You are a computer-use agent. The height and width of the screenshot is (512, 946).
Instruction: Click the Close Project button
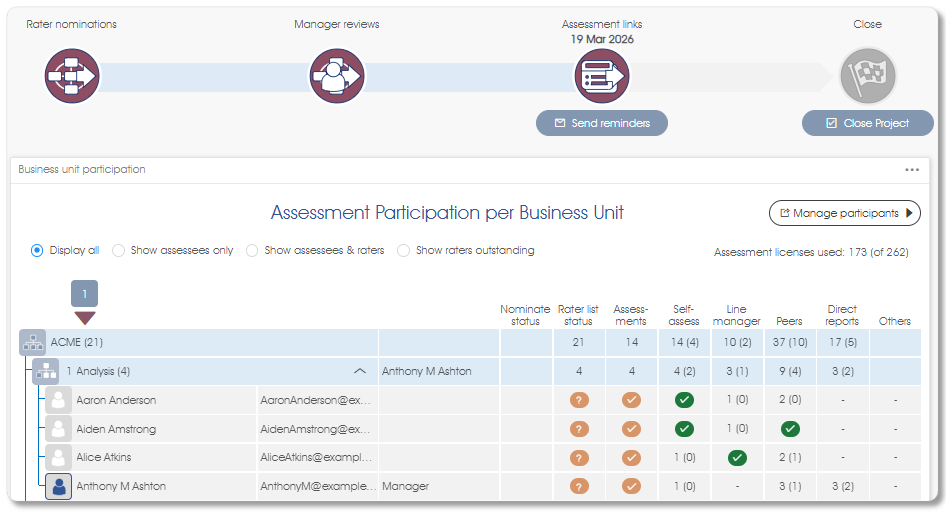[x=868, y=123]
